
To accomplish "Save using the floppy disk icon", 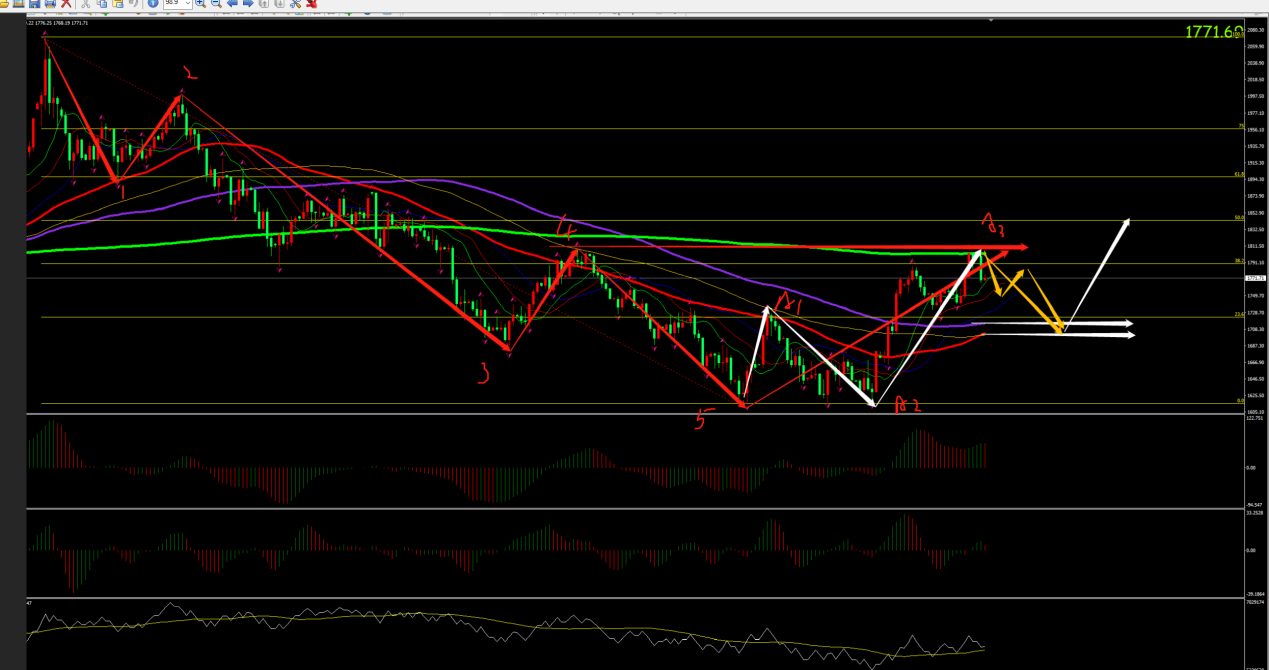I will (x=35, y=3).
